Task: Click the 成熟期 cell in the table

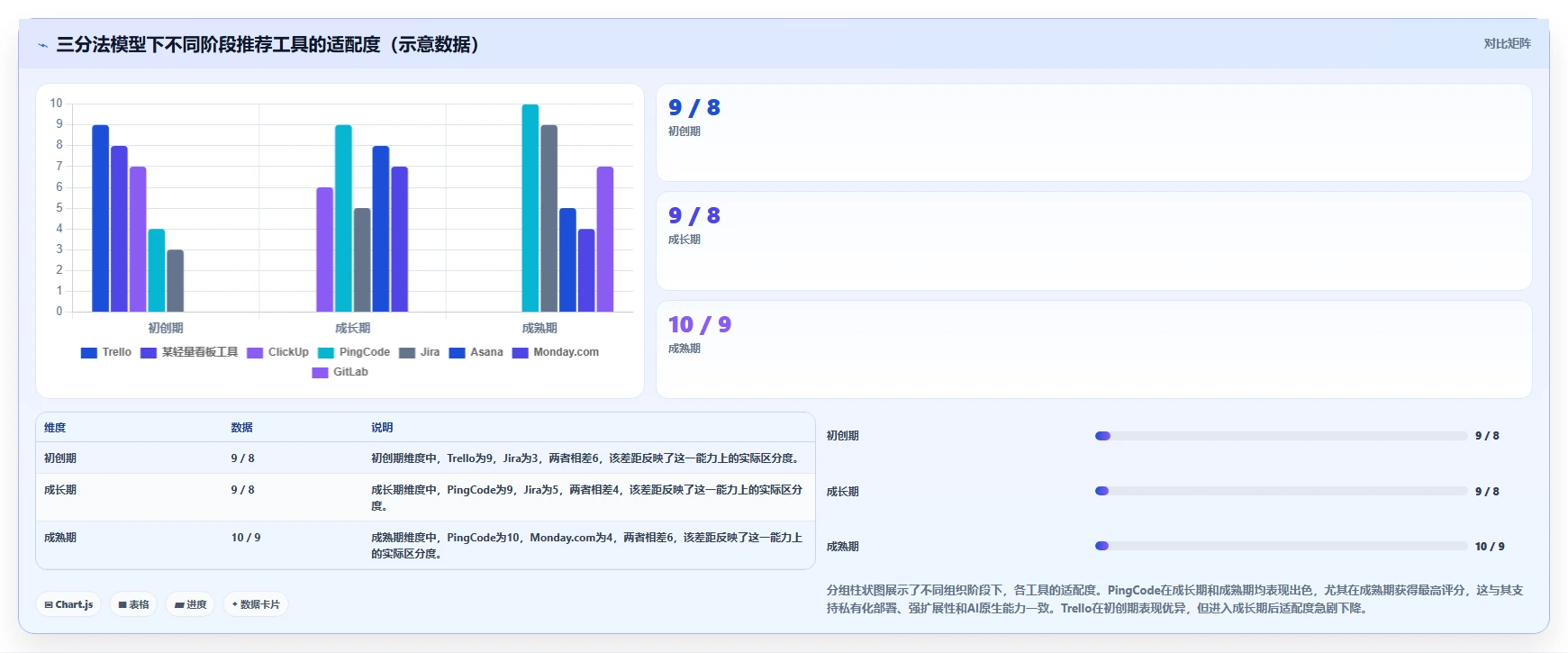Action: click(x=60, y=538)
